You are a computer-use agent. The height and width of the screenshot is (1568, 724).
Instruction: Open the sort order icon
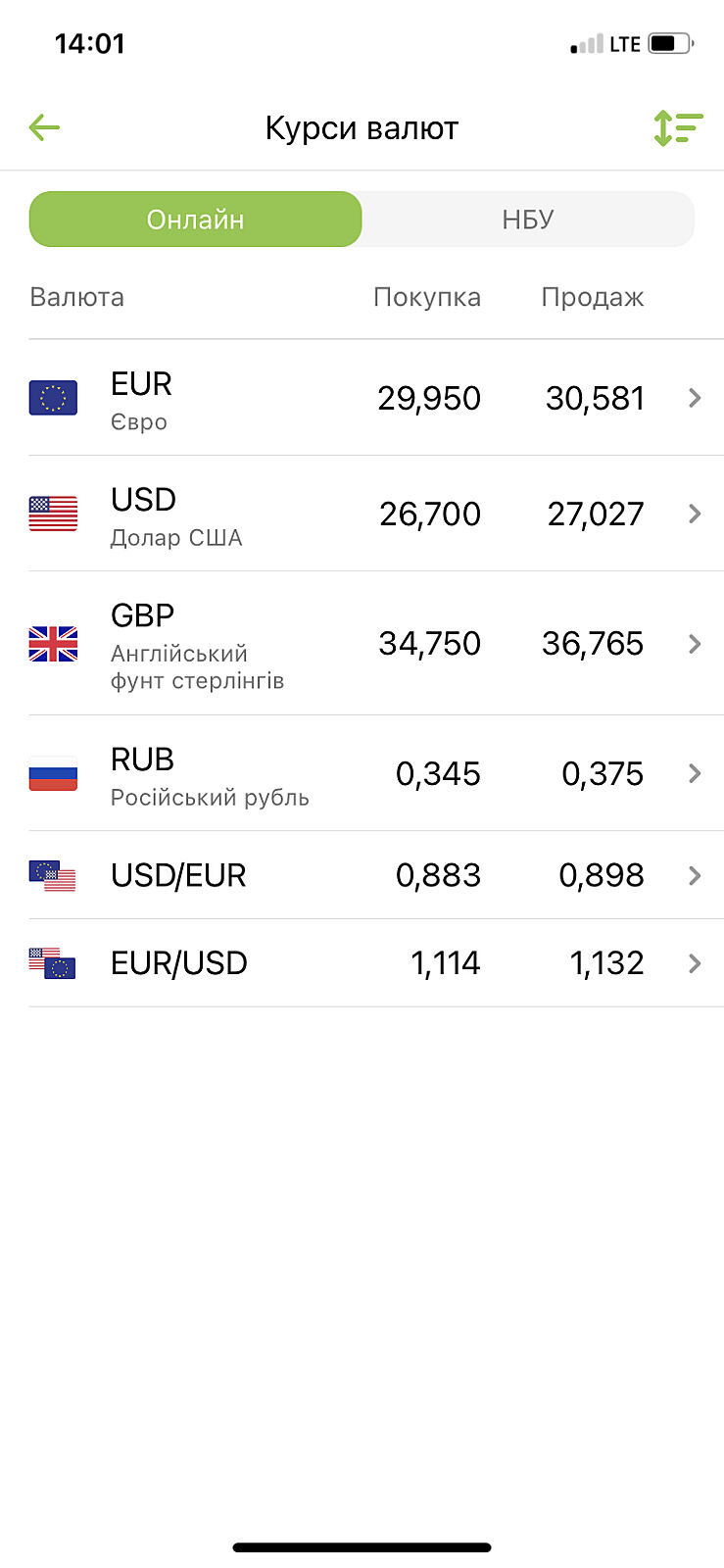(678, 127)
